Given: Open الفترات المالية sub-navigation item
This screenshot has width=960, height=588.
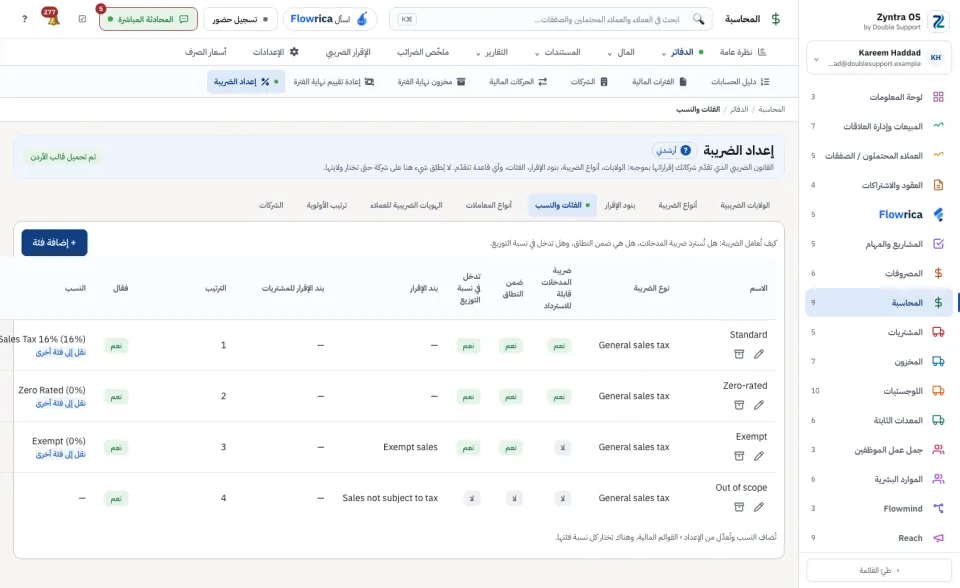Looking at the screenshot, I should (659, 81).
